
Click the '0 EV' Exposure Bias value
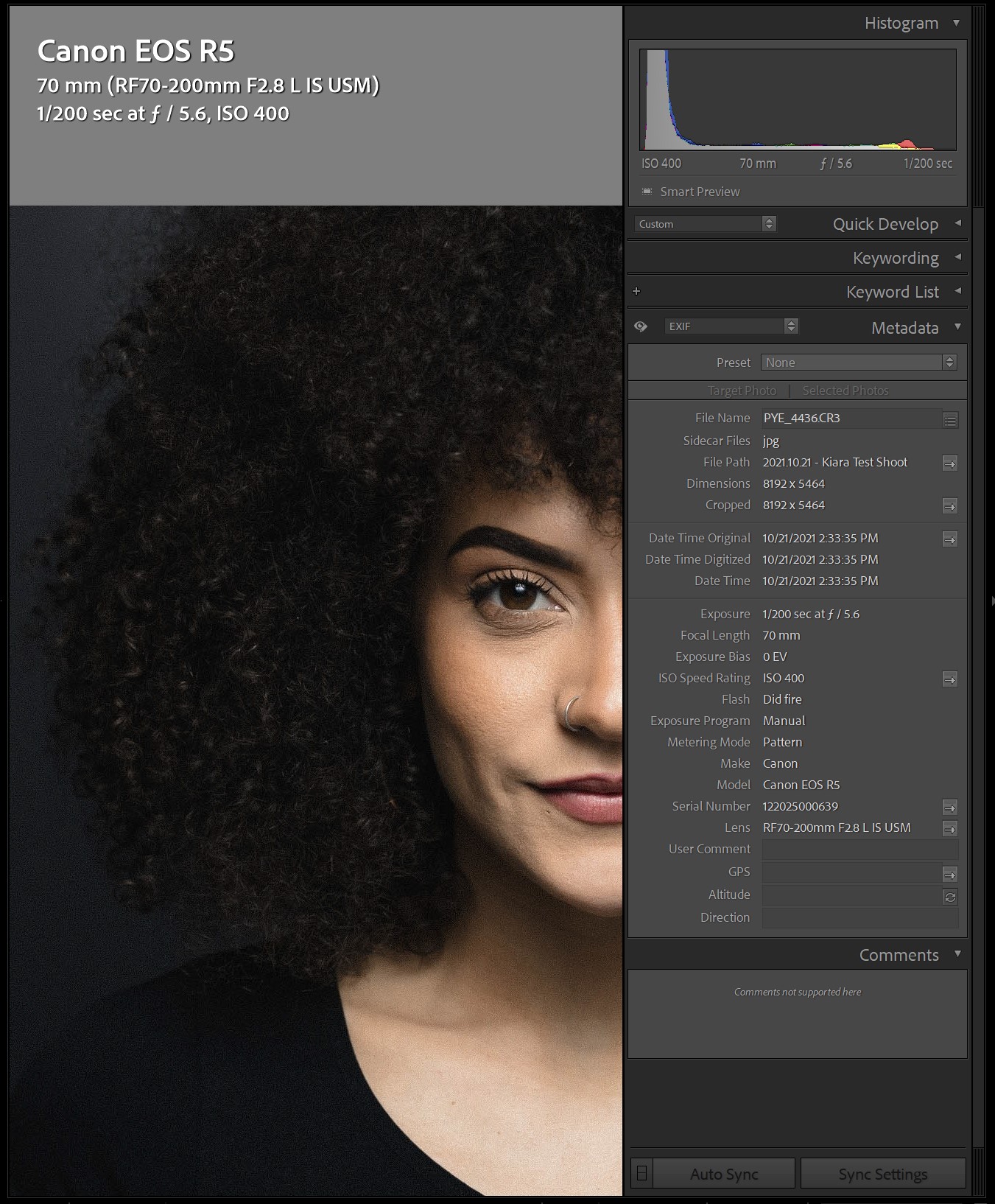click(775, 657)
